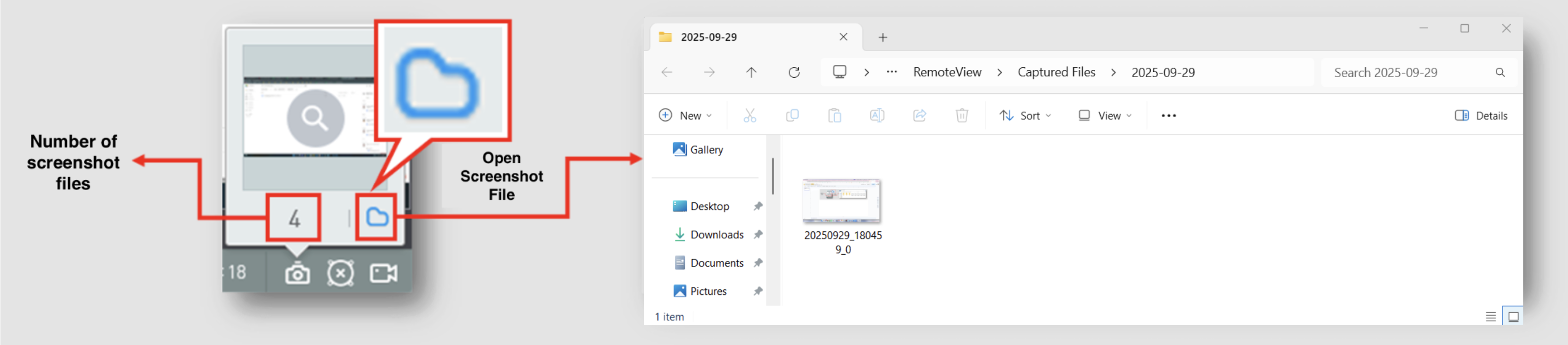Switch to large thumbnails view in status bar
This screenshot has height=345, width=1568.
(x=1513, y=316)
